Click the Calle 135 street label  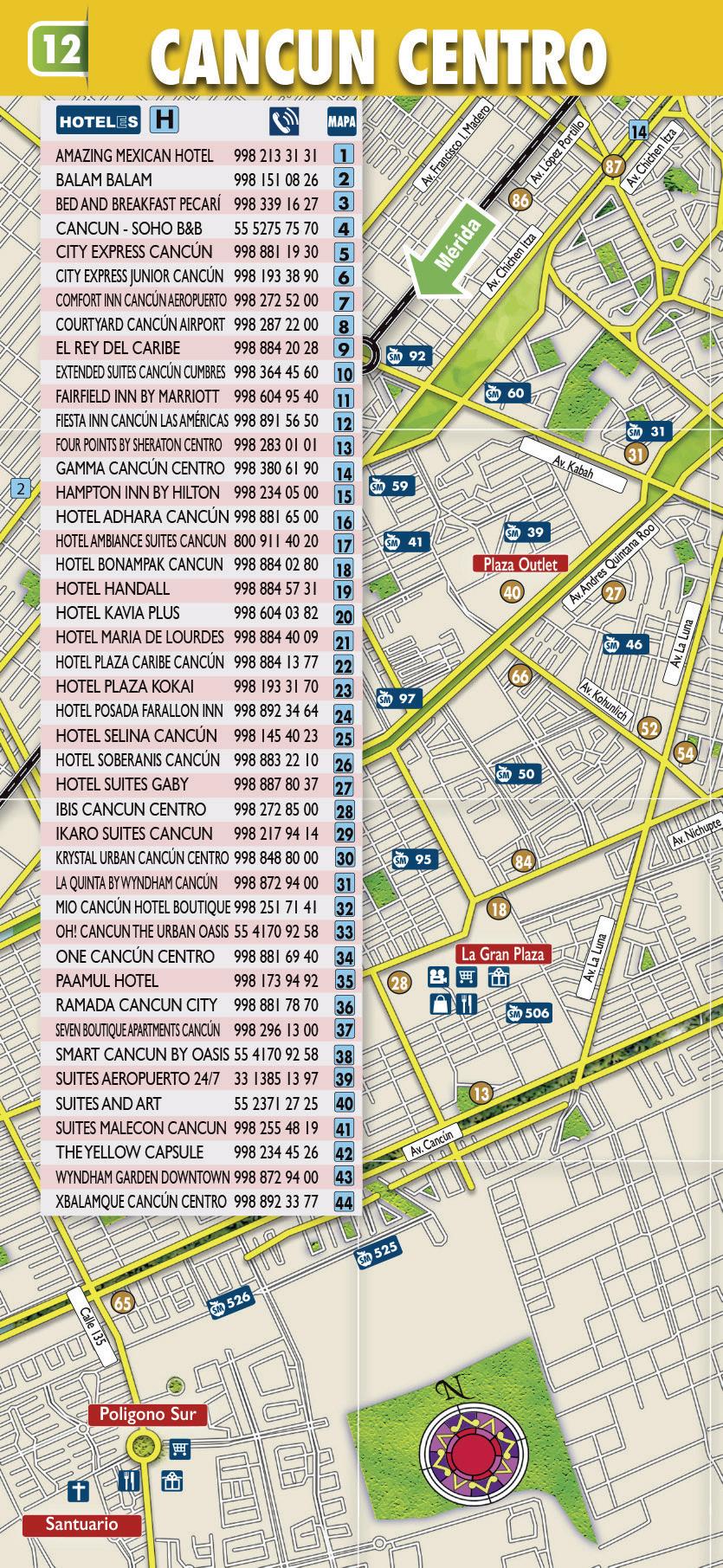[92, 1326]
